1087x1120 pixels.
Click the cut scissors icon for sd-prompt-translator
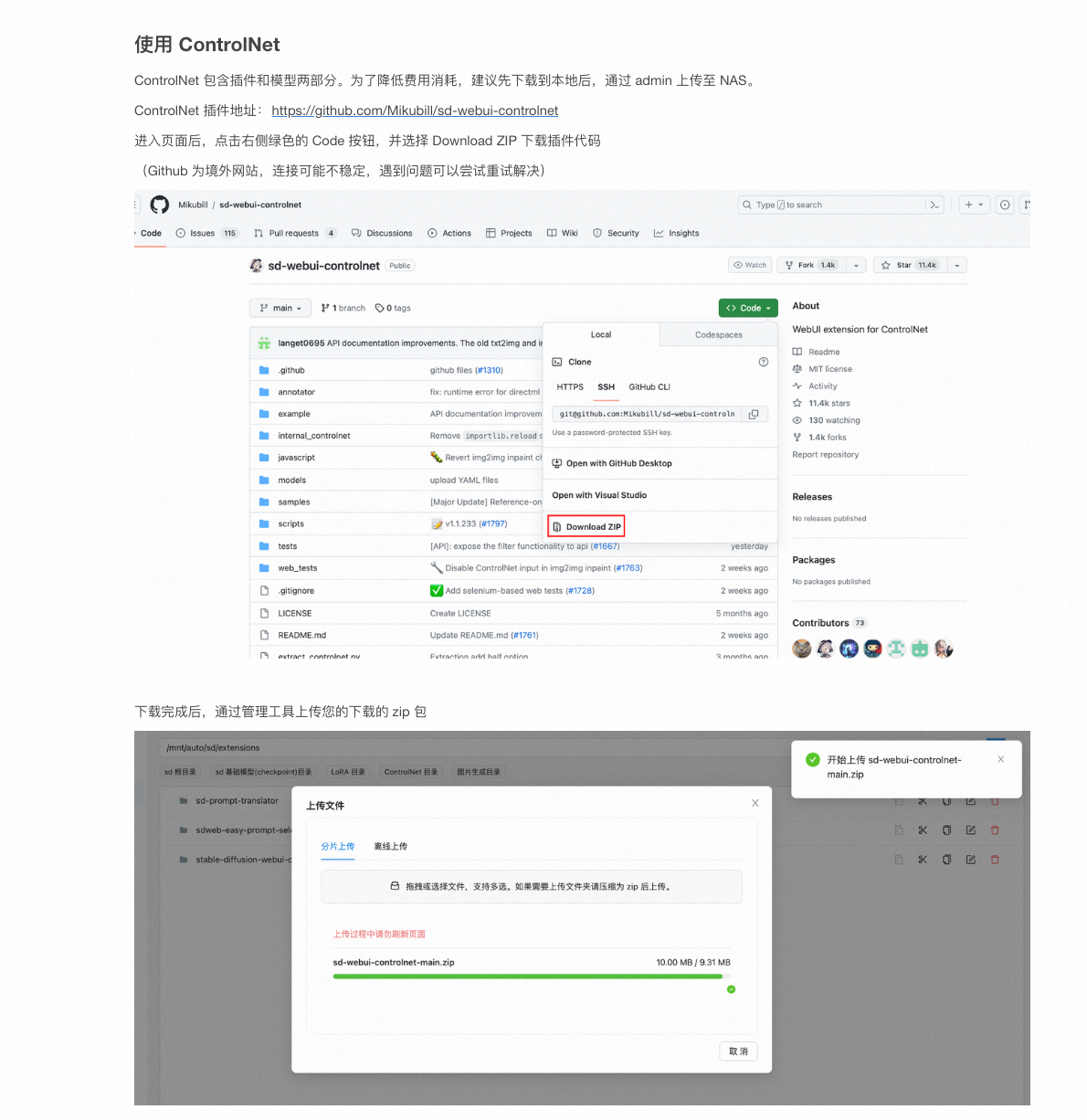(x=923, y=801)
